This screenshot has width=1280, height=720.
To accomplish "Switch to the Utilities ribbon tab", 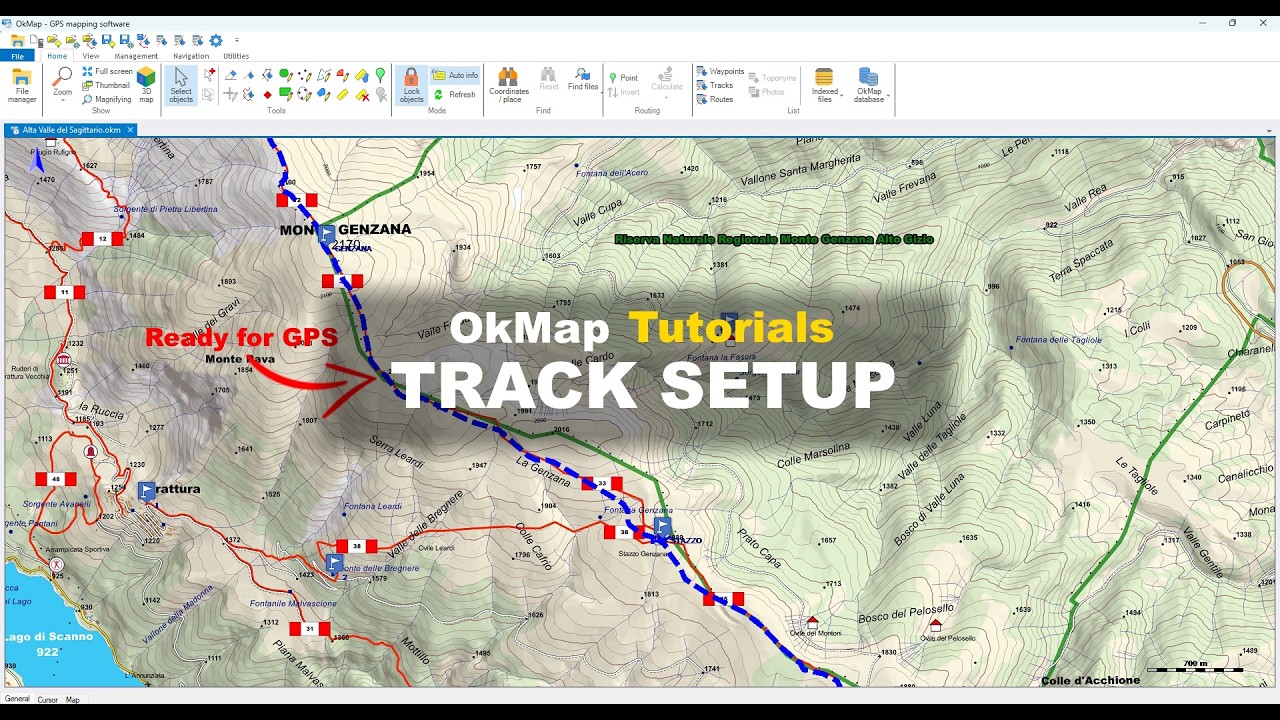I will point(236,56).
